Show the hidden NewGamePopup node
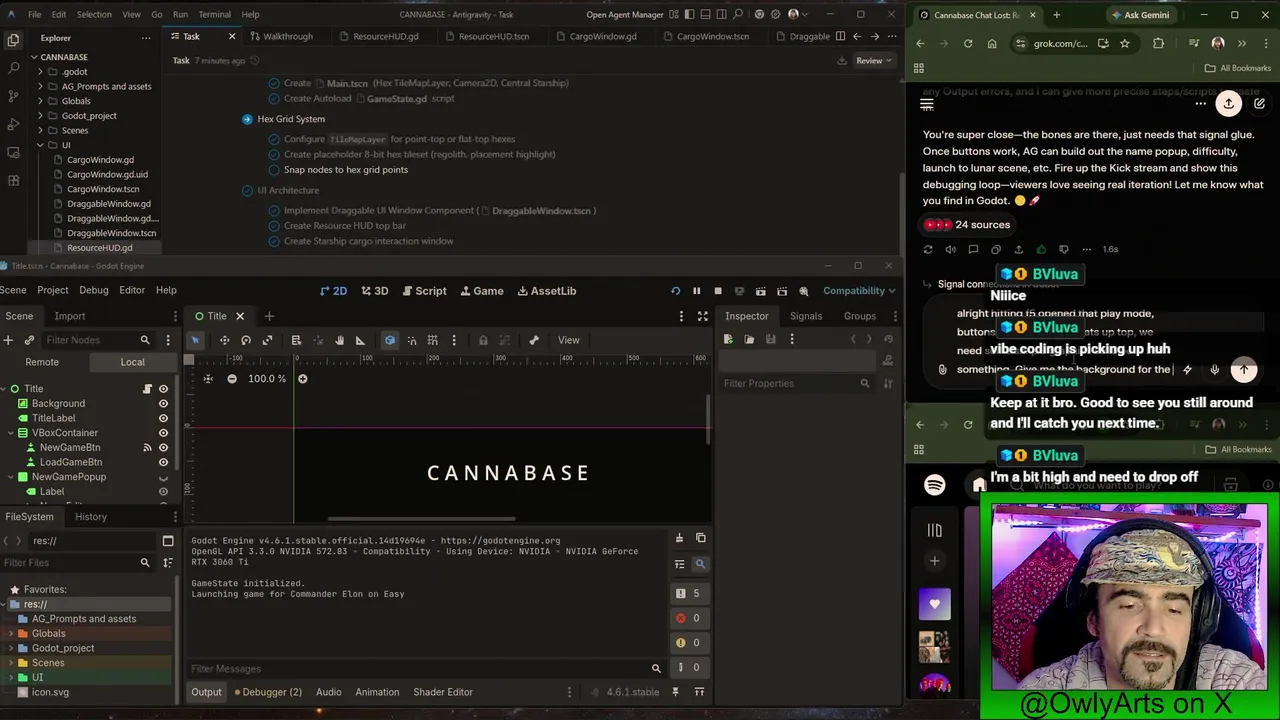 tap(163, 477)
